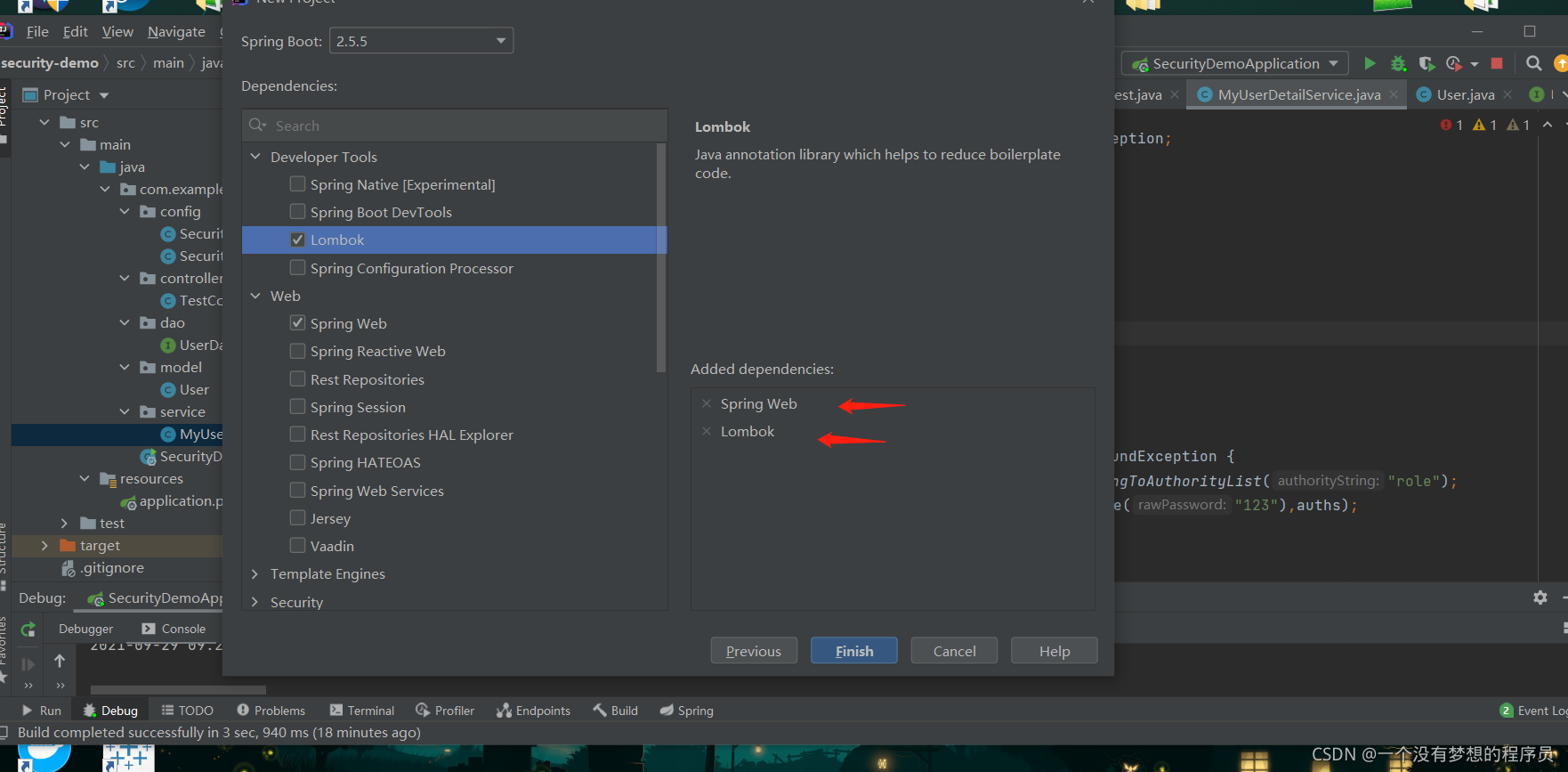This screenshot has width=1568, height=772.
Task: Close User.java editor tab
Action: (x=1507, y=94)
